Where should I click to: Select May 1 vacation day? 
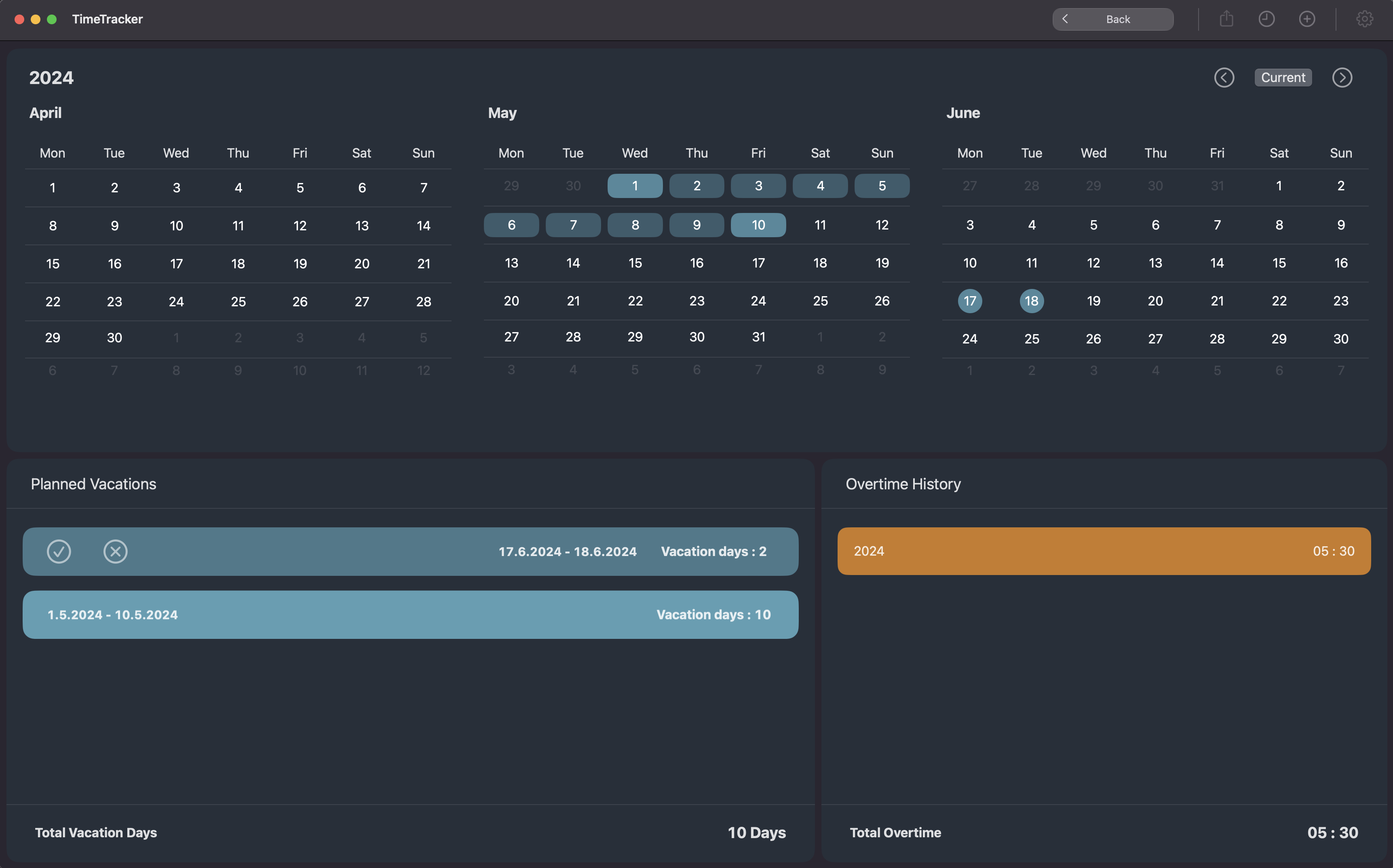[x=635, y=186]
